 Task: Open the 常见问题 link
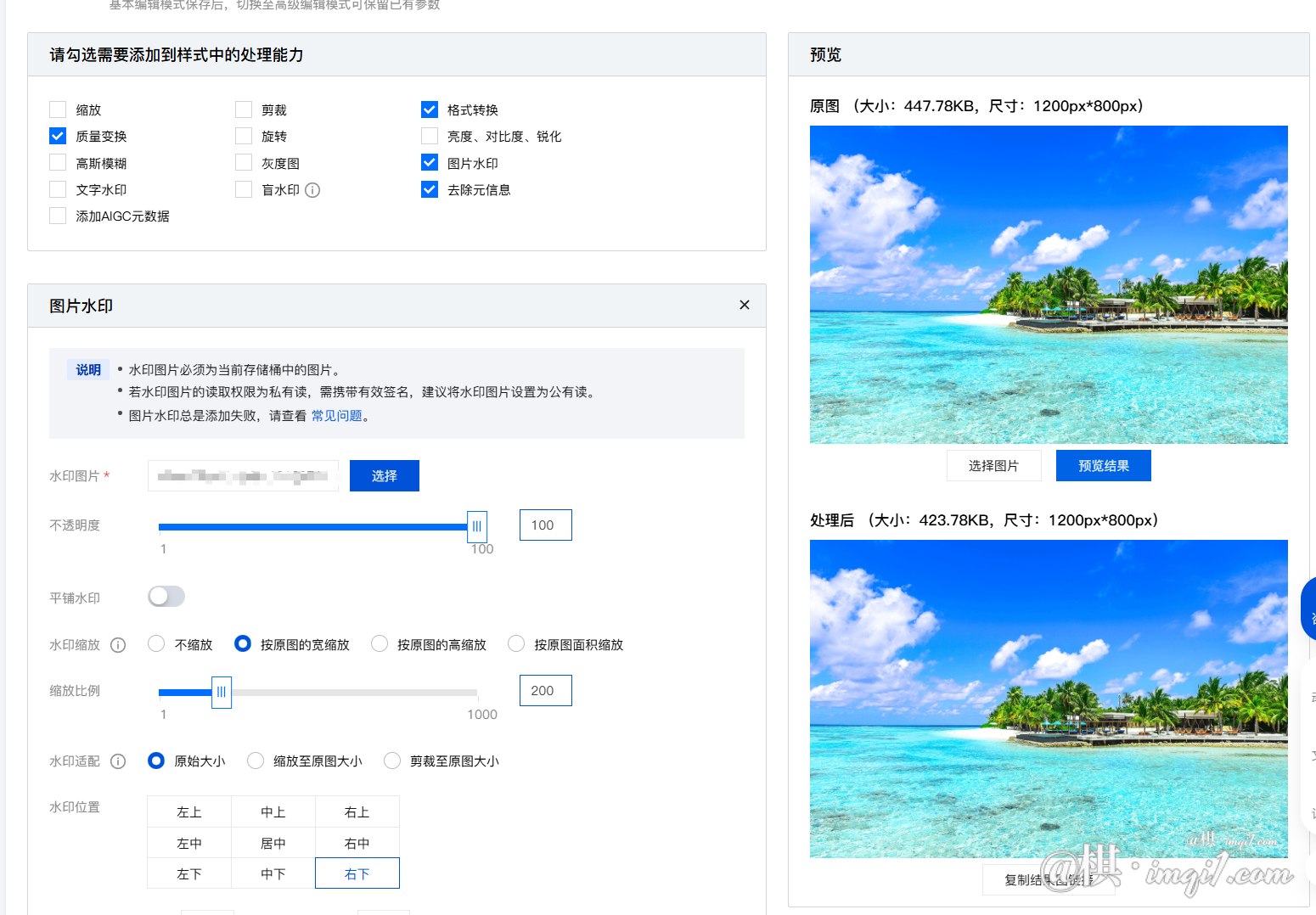point(336,416)
